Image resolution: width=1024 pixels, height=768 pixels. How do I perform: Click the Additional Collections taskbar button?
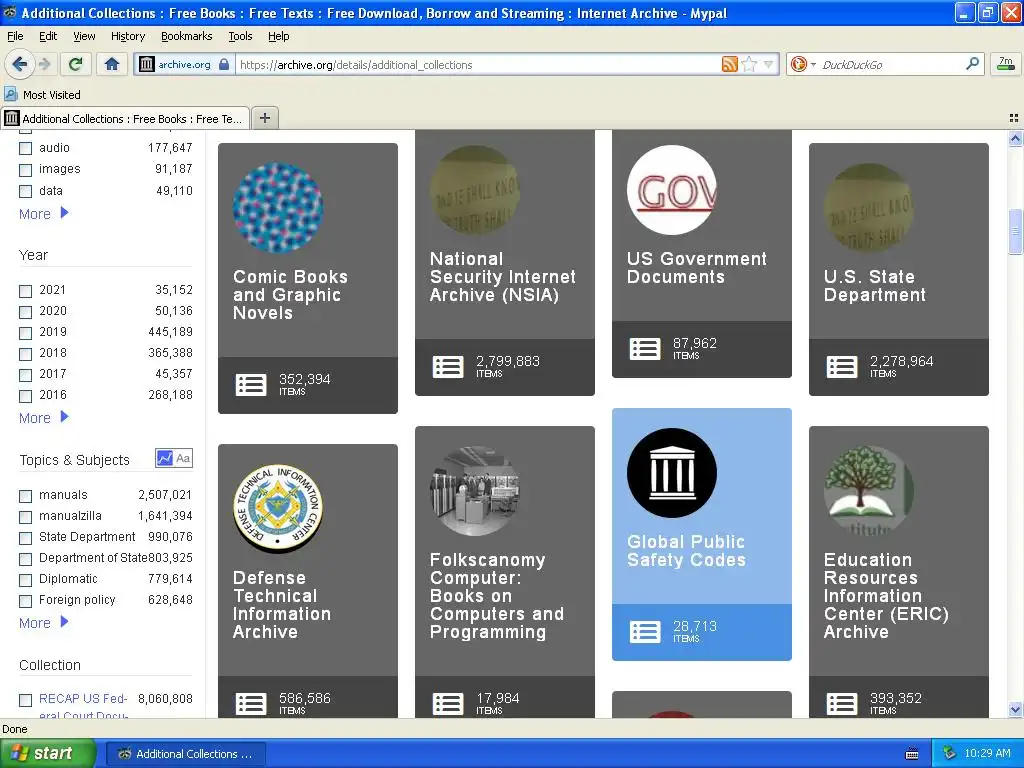(x=185, y=754)
